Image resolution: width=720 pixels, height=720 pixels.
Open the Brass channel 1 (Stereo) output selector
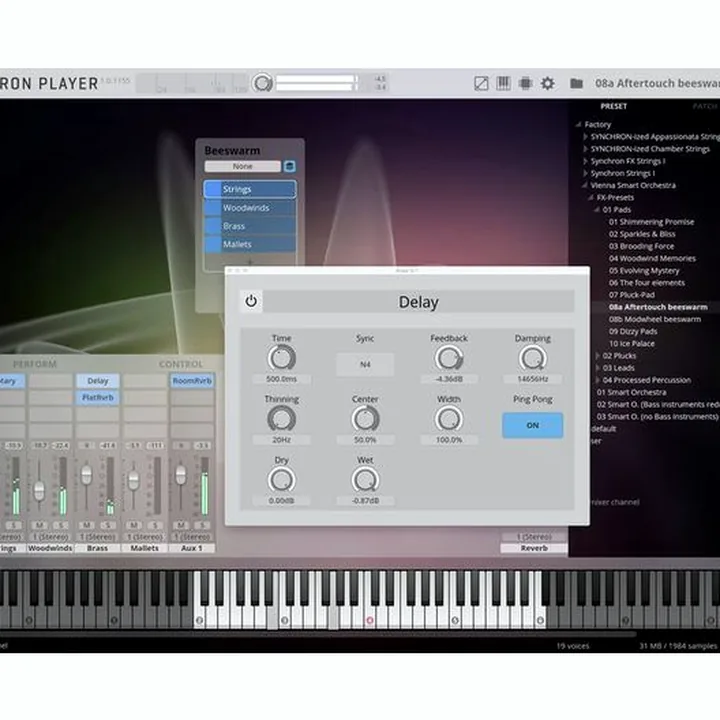pyautogui.click(x=97, y=537)
